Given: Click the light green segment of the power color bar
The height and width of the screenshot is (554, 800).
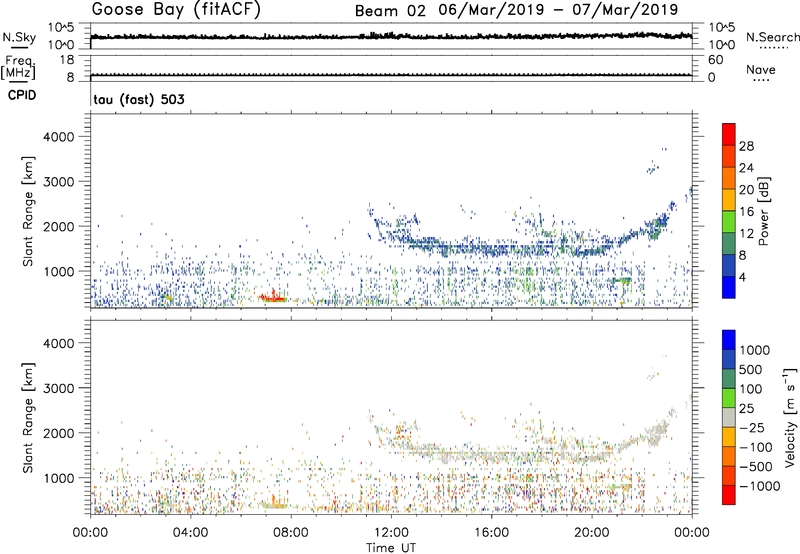Looking at the screenshot, I should click(x=729, y=221).
